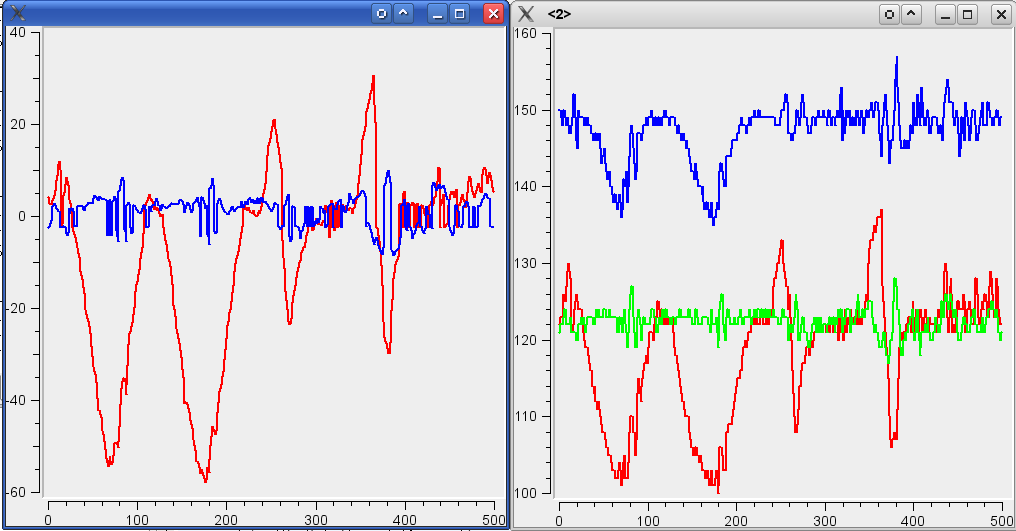Click x-axis label 100 in the left plot

click(137, 520)
